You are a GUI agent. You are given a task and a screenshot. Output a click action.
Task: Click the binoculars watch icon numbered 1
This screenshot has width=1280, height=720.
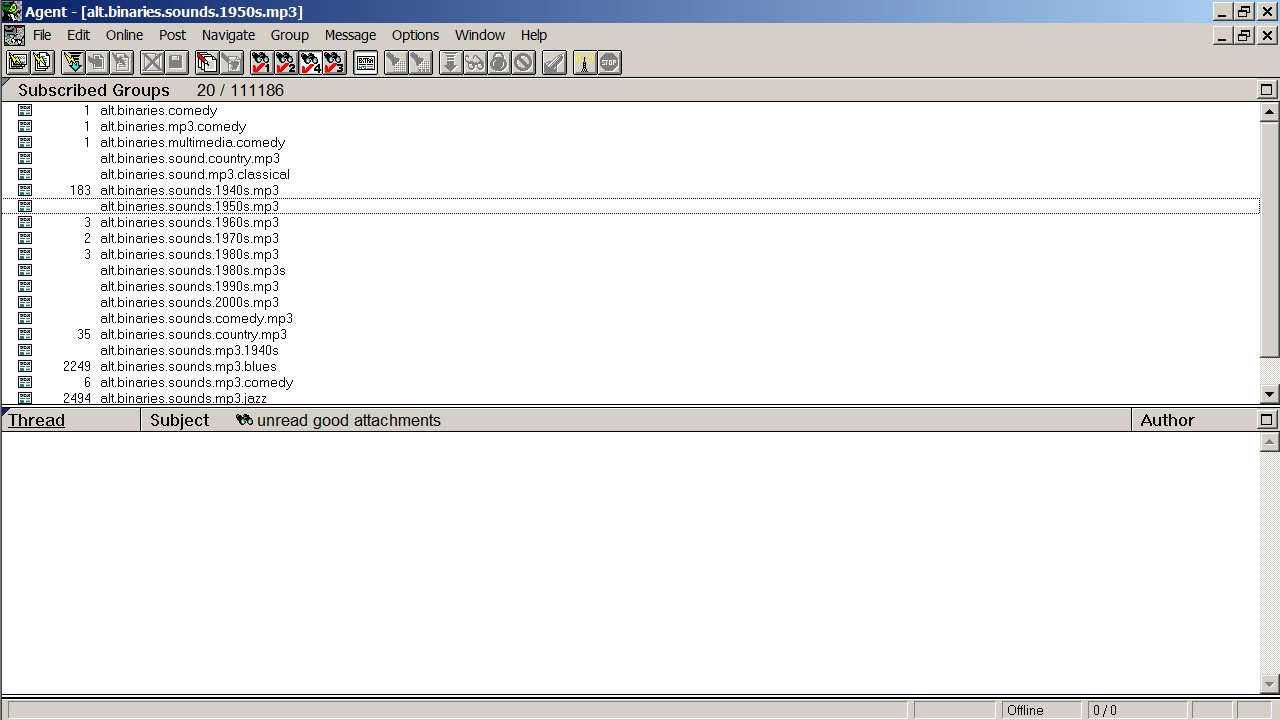pyautogui.click(x=261, y=63)
